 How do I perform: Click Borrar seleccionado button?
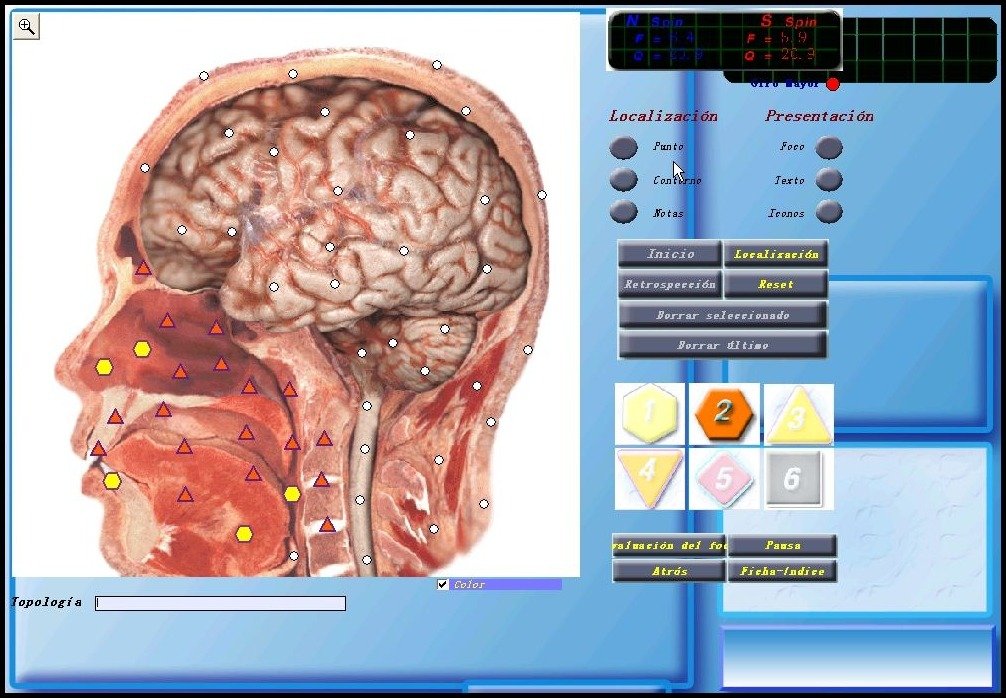(x=723, y=315)
